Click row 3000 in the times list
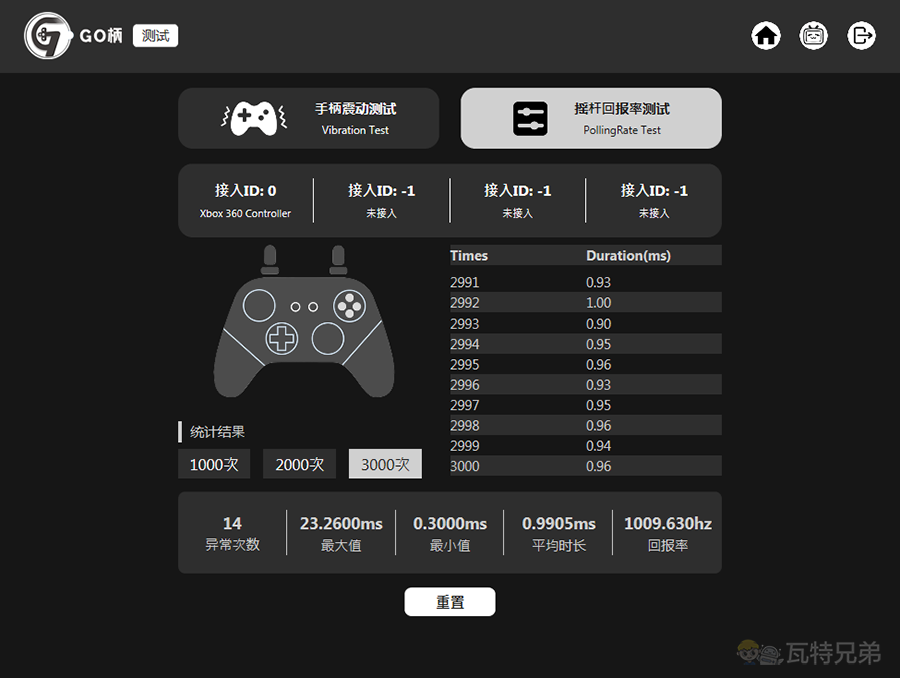 pos(585,466)
